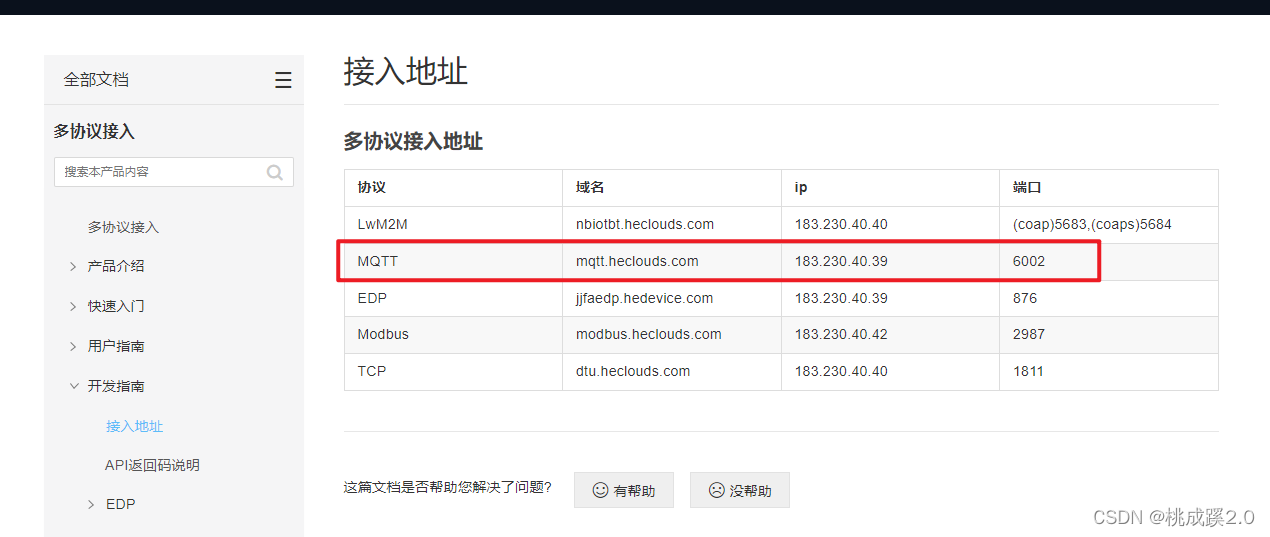Image resolution: width=1270 pixels, height=537 pixels.
Task: Open the hamburger menu beside 全部文档
Action: [283, 80]
